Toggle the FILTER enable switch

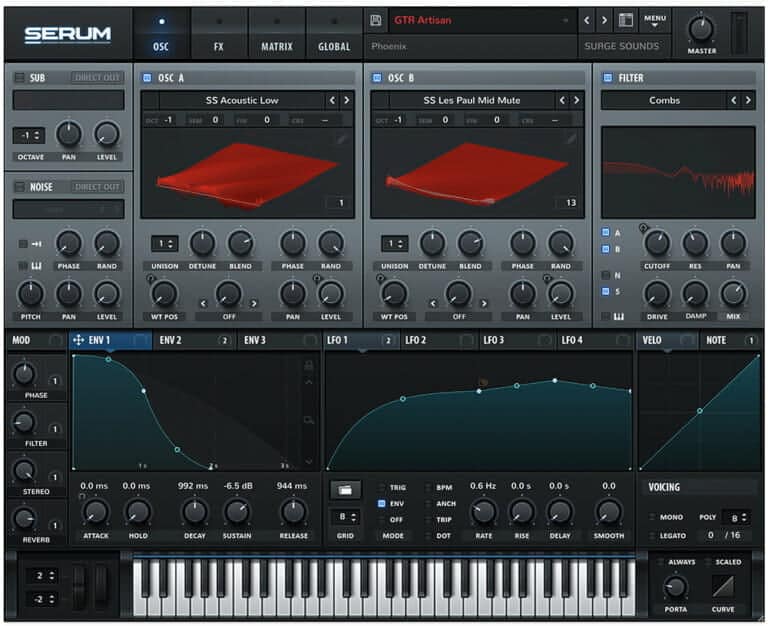click(x=608, y=77)
